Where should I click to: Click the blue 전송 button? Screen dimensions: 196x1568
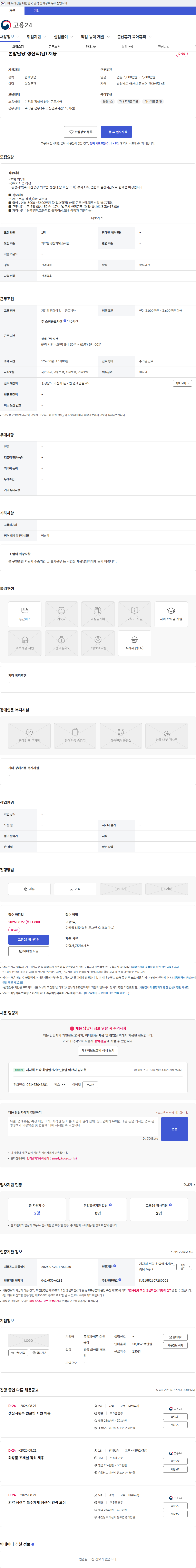click(x=174, y=1129)
